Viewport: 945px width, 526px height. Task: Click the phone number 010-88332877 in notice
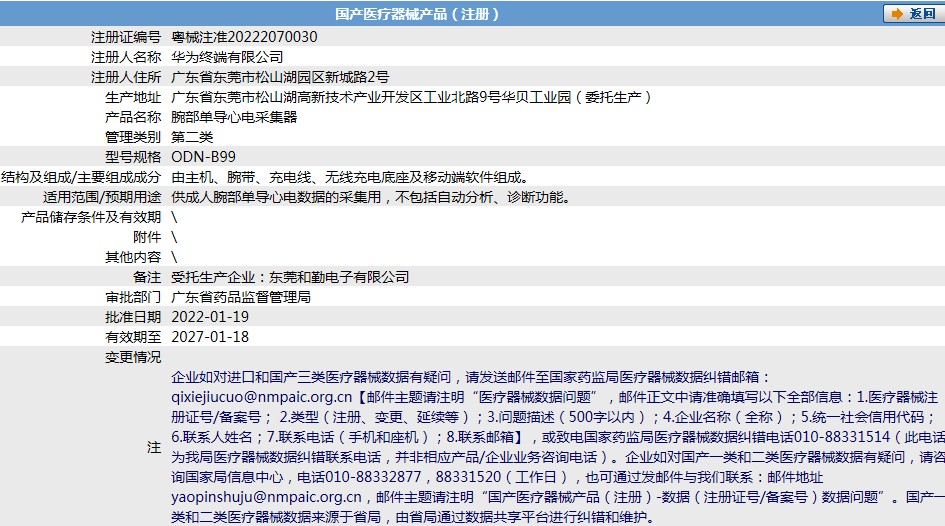point(373,477)
